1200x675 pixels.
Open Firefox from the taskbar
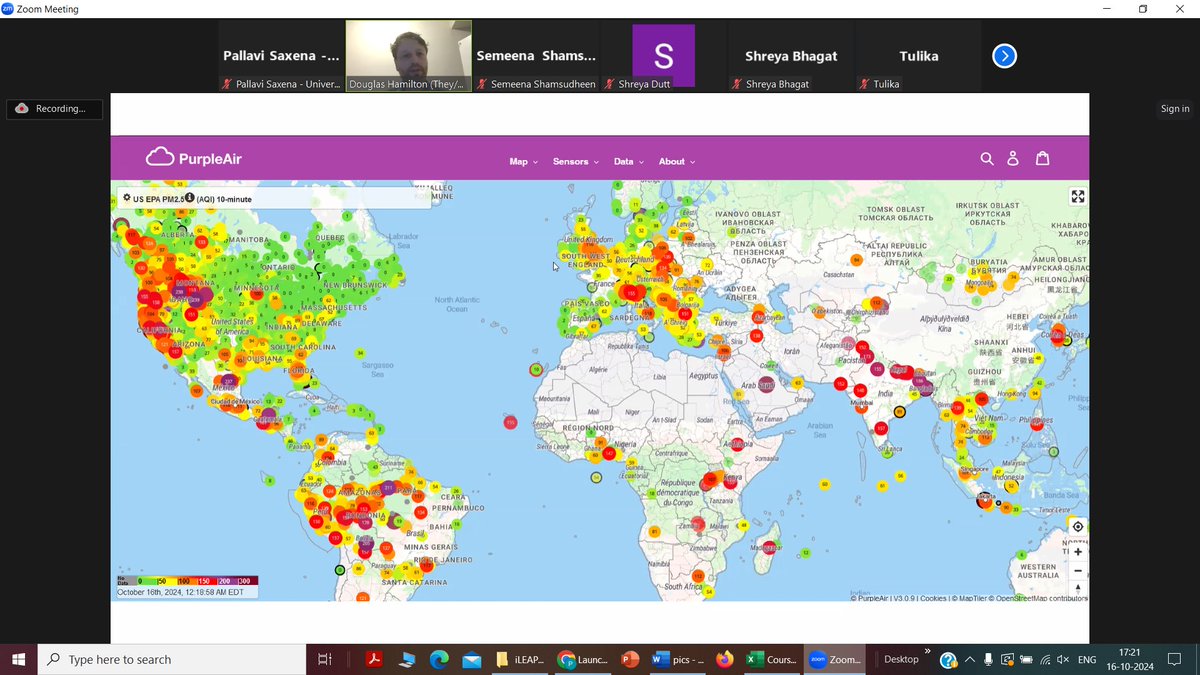(x=724, y=659)
